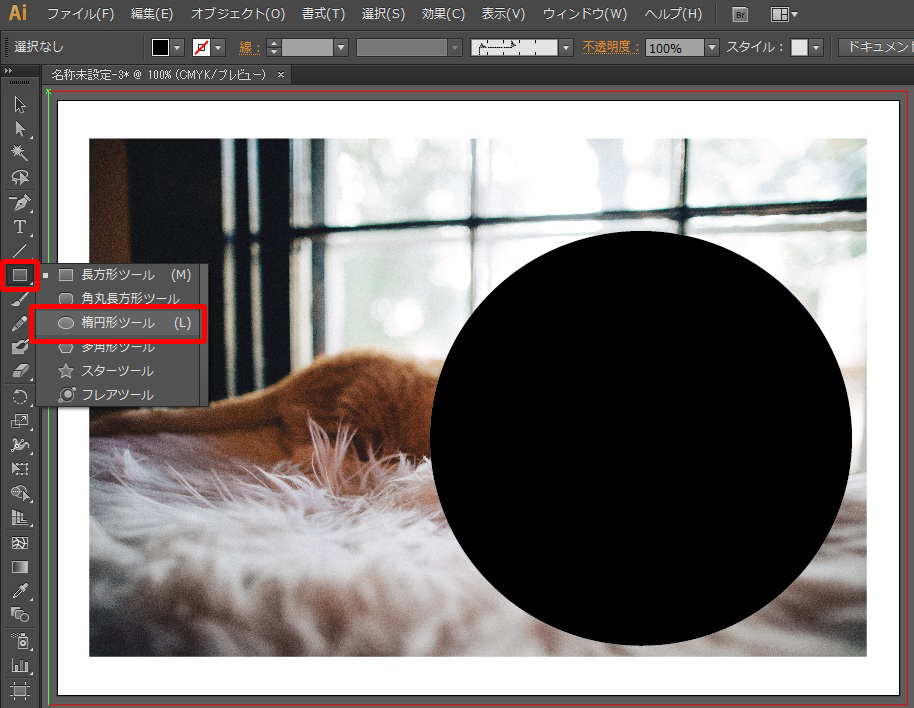Screen dimensions: 914x708
Task: Expand the スタイル dropdown
Action: pos(816,48)
